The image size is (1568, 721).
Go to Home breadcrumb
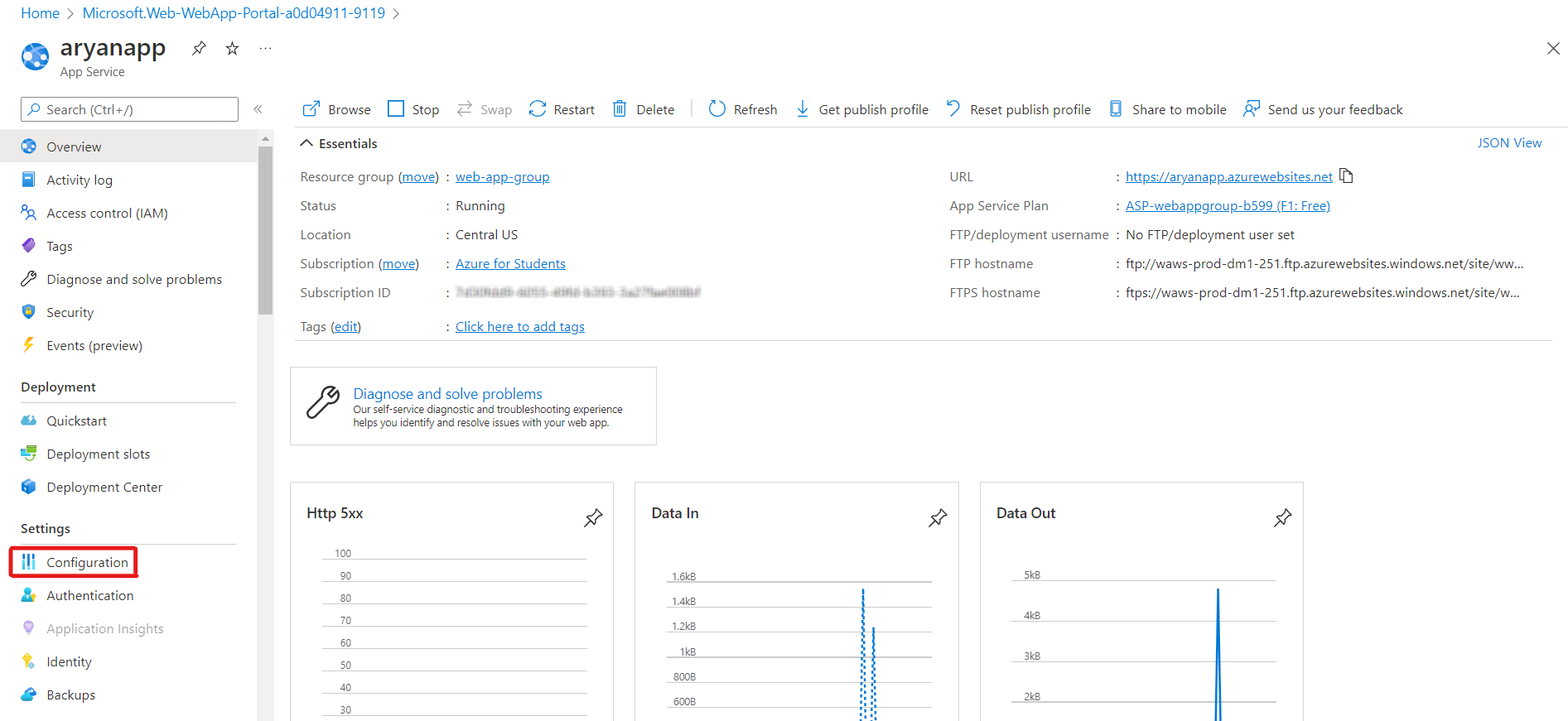tap(40, 13)
